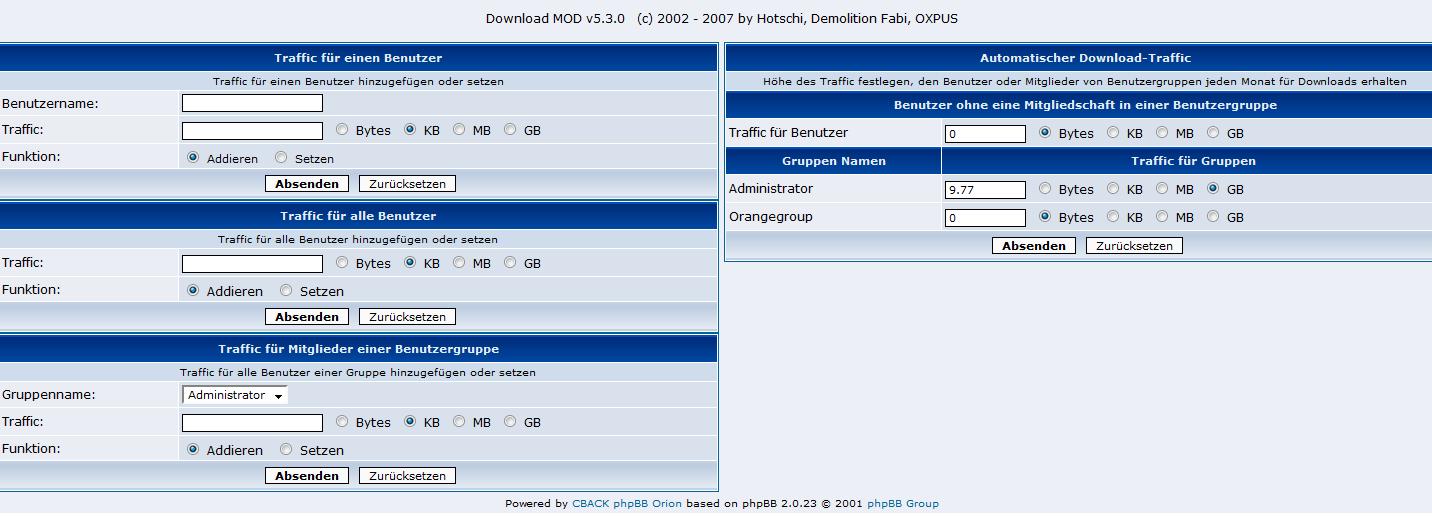Open the Gruppenname dropdown
Viewport: 1432px width, 525px height.
pyautogui.click(x=235, y=395)
